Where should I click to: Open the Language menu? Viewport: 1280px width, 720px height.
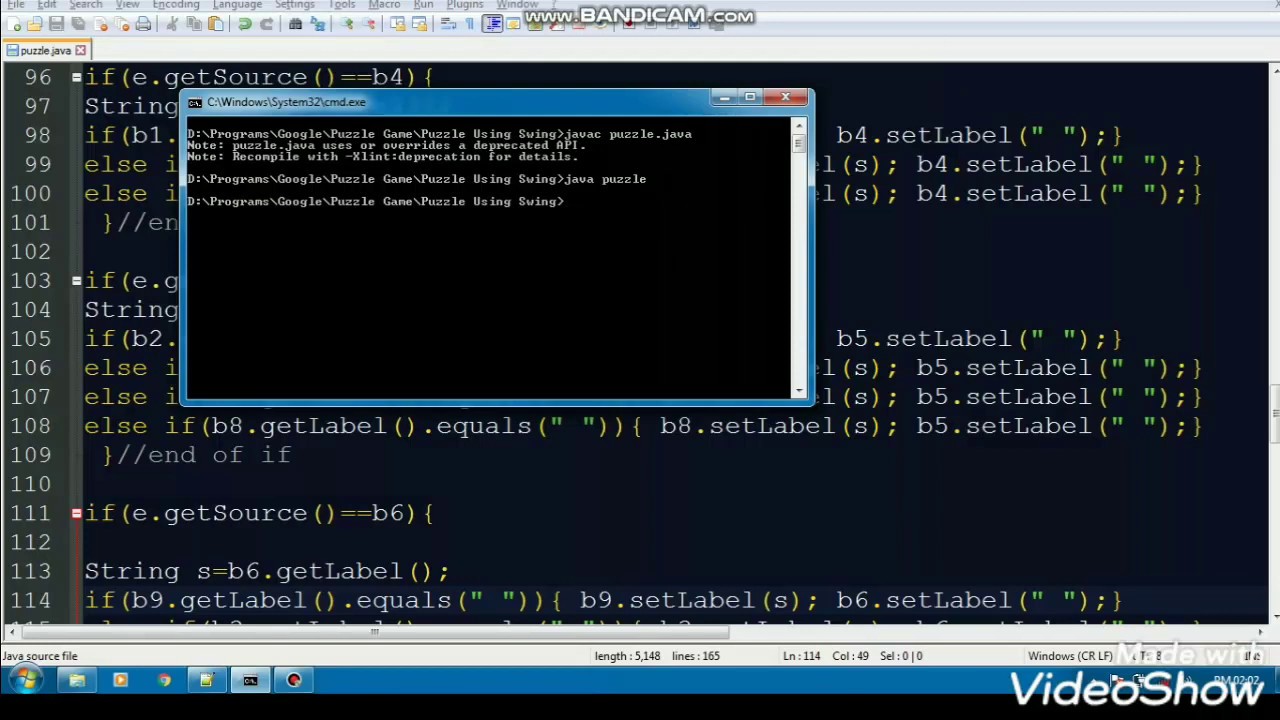pos(237,5)
